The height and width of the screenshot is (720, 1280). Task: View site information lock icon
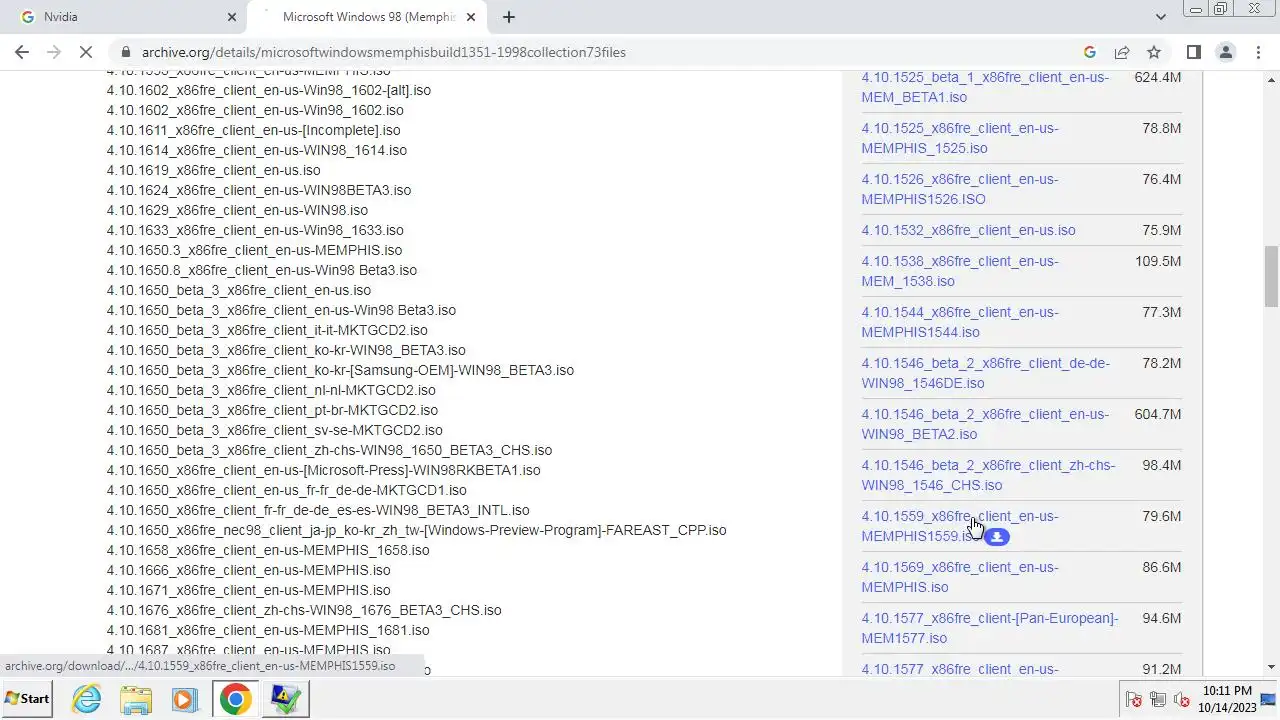point(125,52)
